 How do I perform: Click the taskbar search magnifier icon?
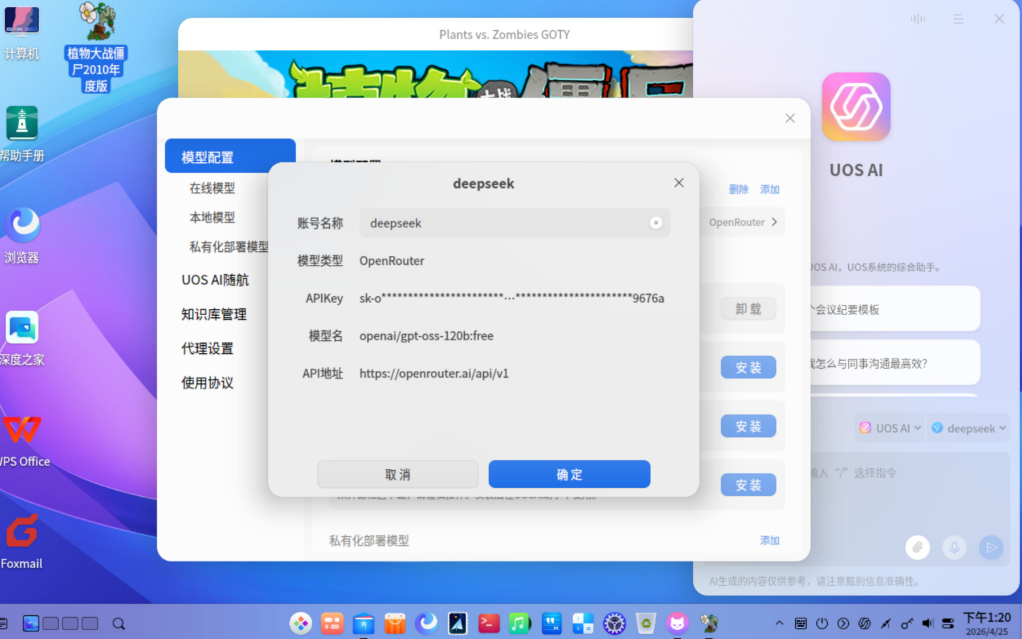118,623
